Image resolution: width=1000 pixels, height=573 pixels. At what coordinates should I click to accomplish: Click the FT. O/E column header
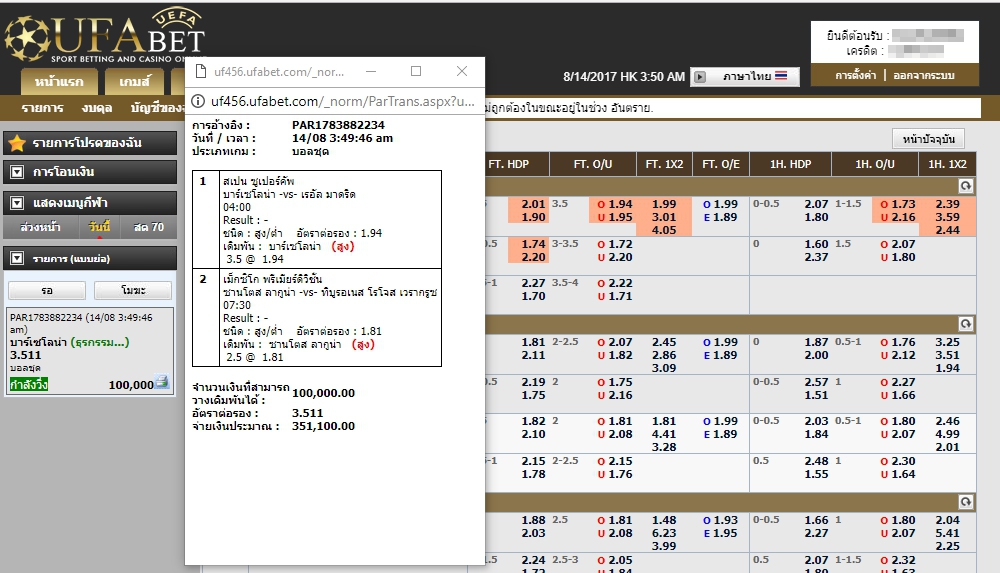click(x=721, y=164)
